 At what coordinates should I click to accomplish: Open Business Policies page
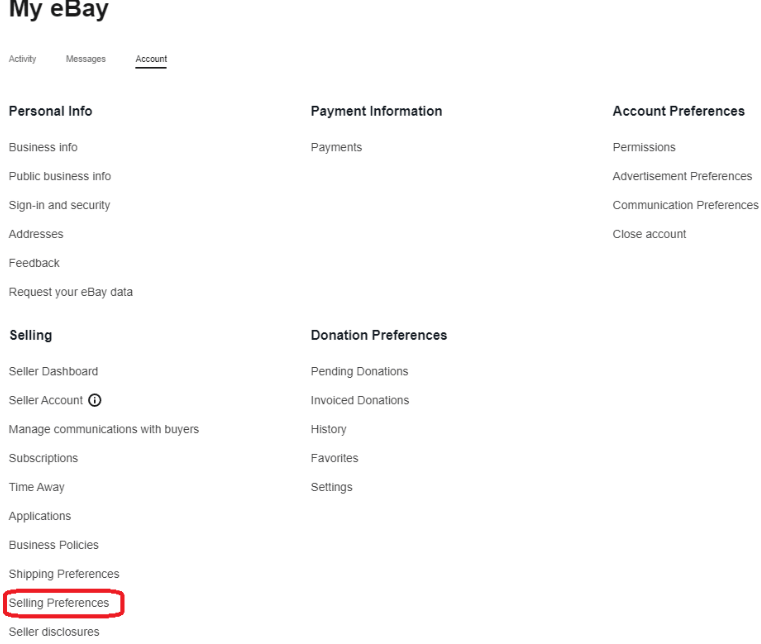[x=53, y=545]
